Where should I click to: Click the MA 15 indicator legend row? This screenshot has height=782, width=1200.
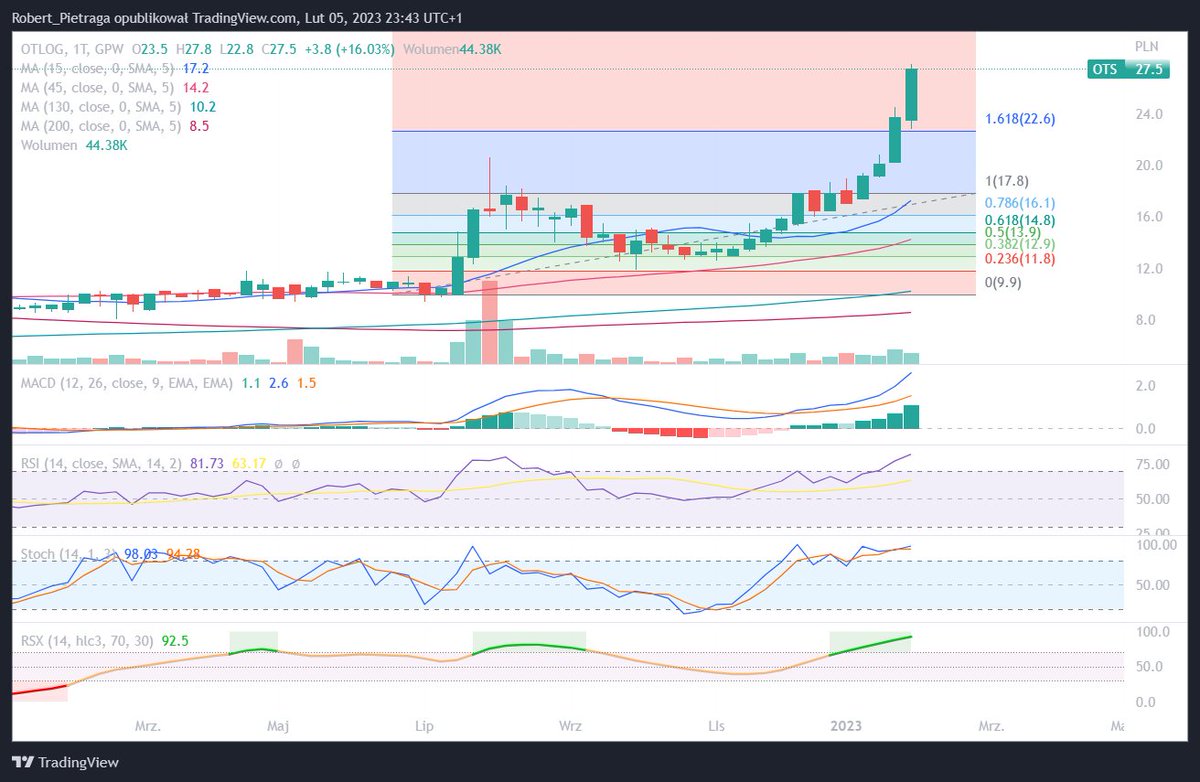coord(115,68)
